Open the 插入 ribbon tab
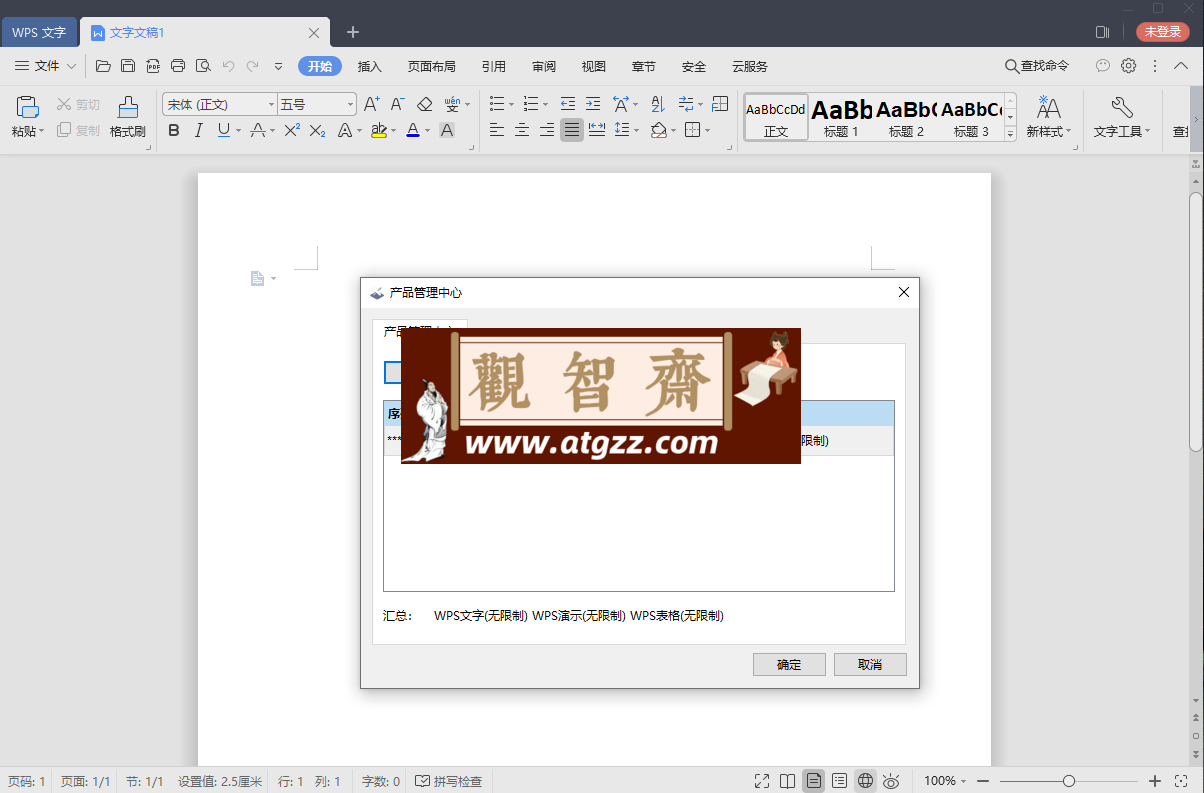The width and height of the screenshot is (1204, 793). (370, 66)
